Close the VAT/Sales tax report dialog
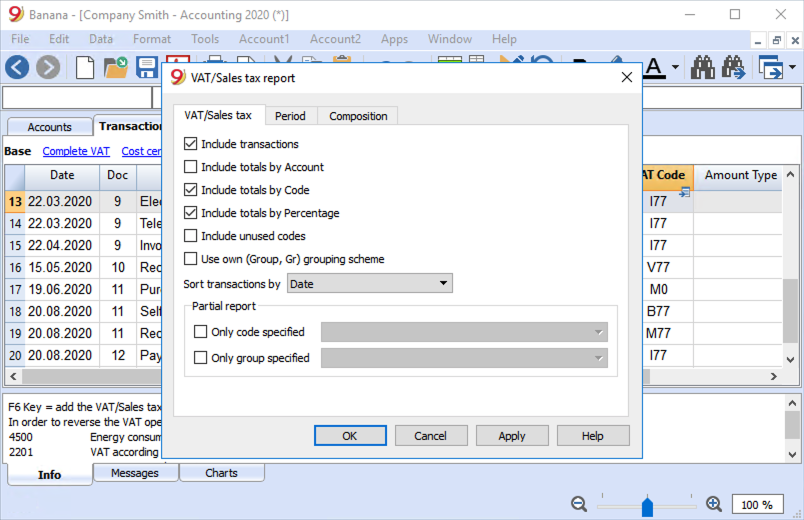 tap(627, 77)
